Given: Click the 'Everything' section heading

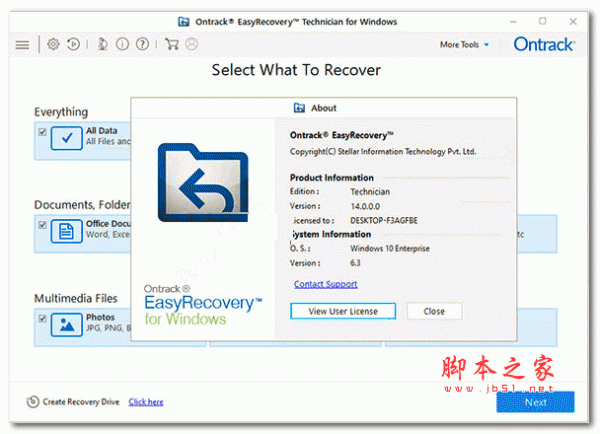Looking at the screenshot, I should pos(61,112).
